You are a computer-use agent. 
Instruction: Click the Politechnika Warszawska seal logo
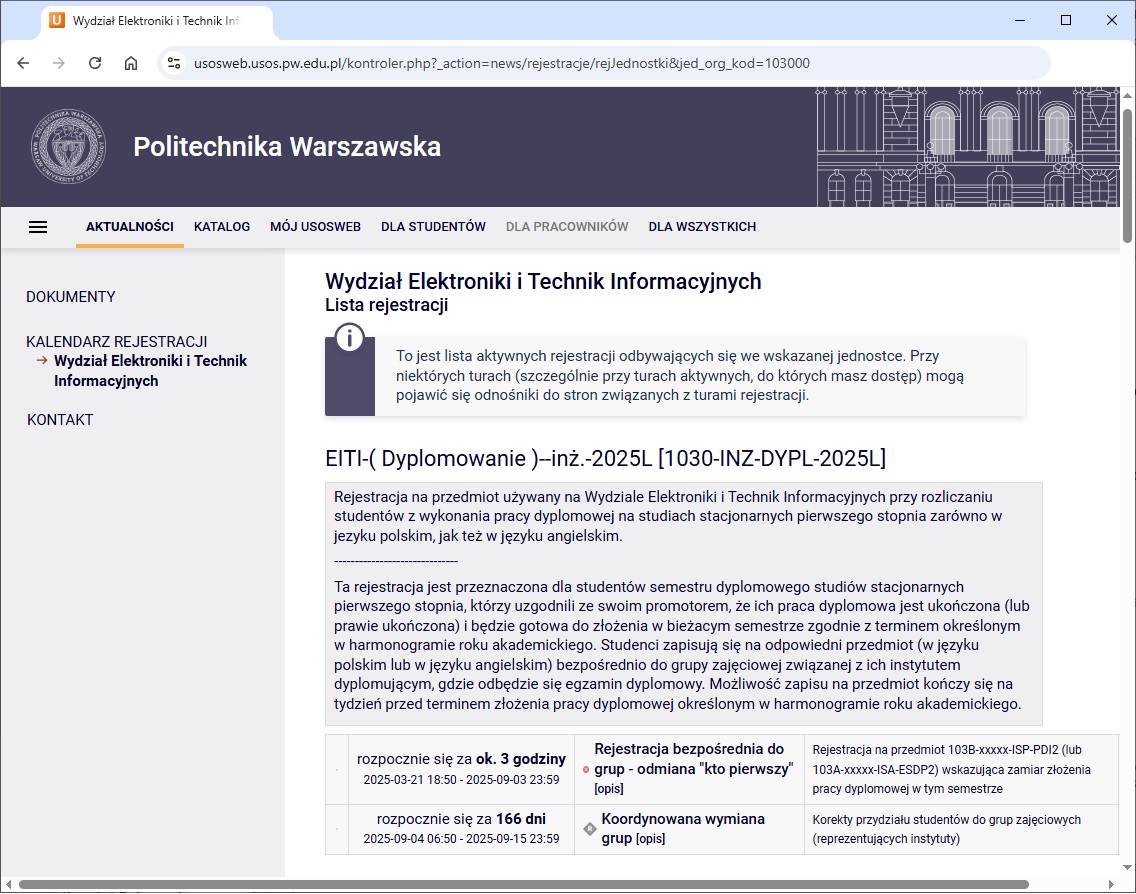tap(68, 146)
